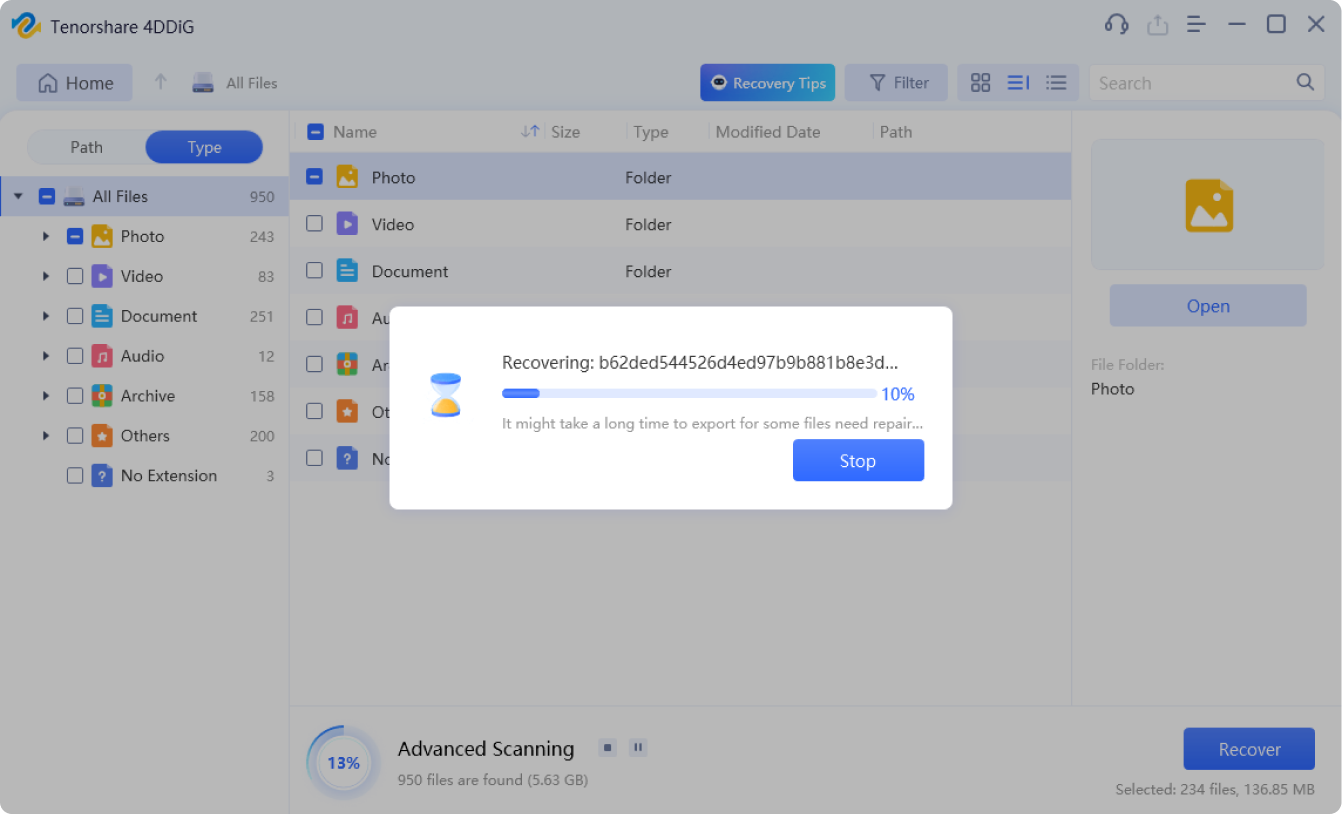Screen dimensions: 1342x814
Task: Click the recovering progress bar
Action: (x=689, y=394)
